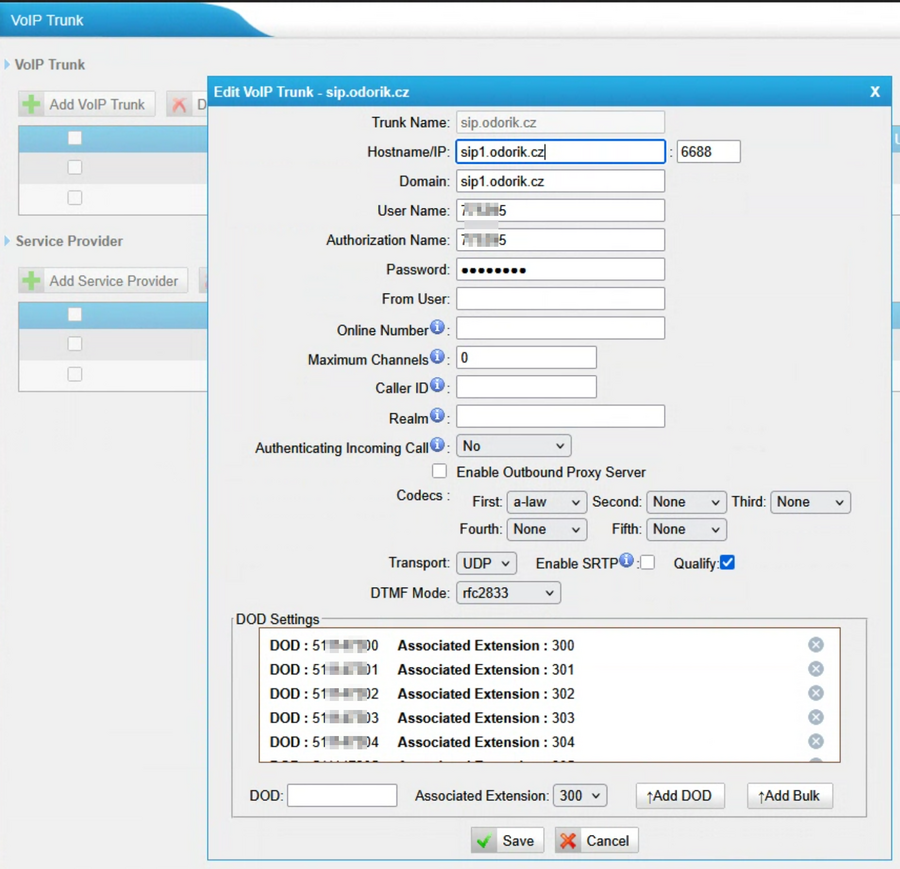Screen dimensions: 900x869
Task: Click the Realm info icon
Action: click(437, 416)
